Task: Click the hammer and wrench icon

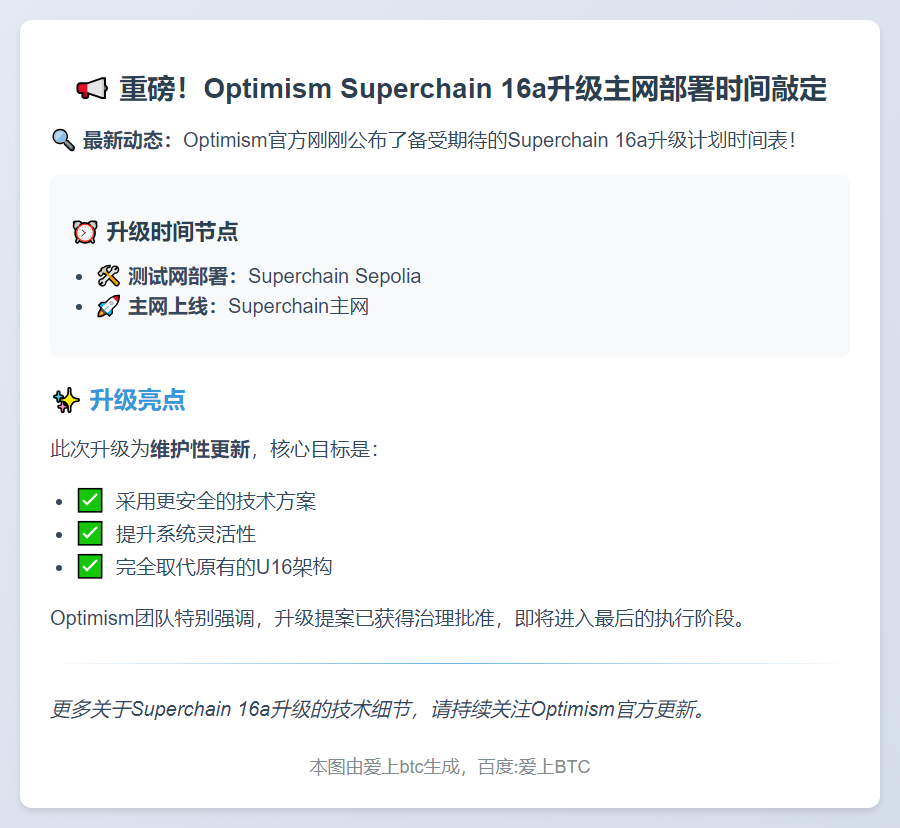Action: click(x=109, y=276)
